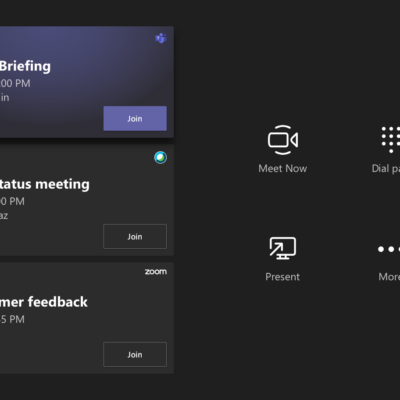Join the Briefing meeting
Image resolution: width=400 pixels, height=400 pixels.
[135, 118]
